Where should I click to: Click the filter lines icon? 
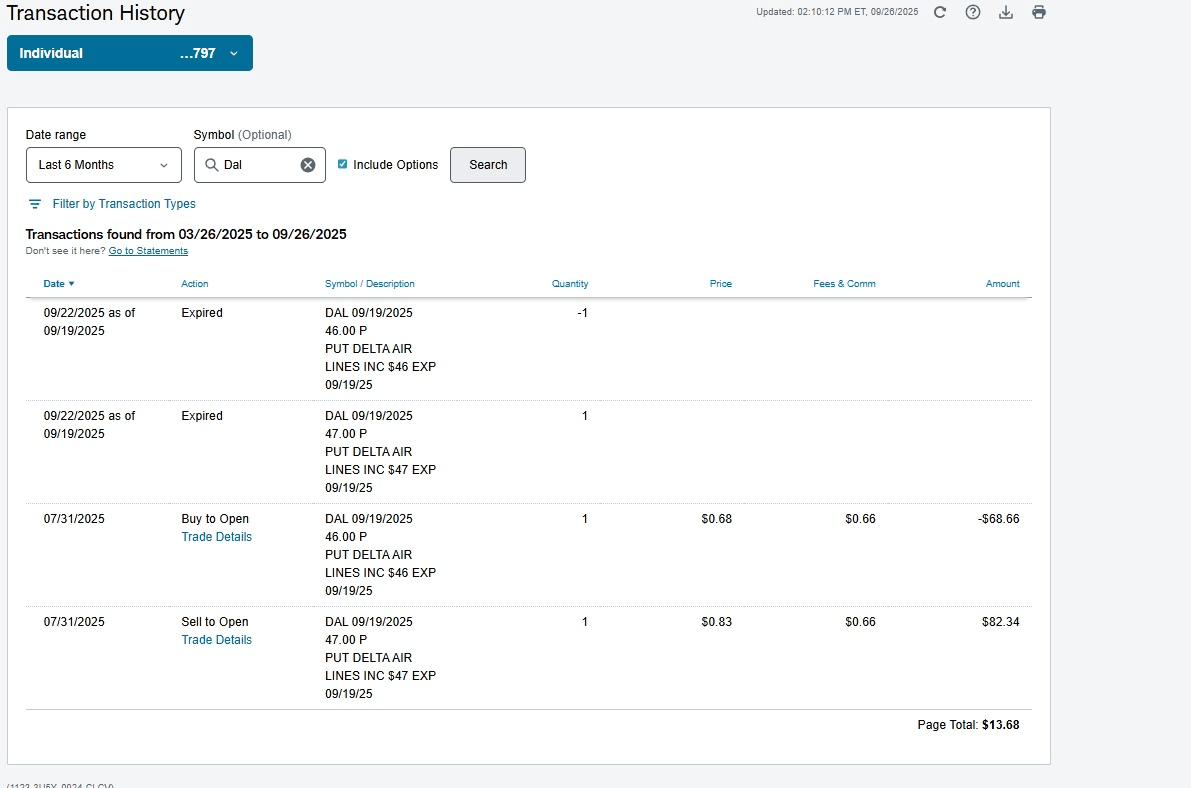point(35,204)
